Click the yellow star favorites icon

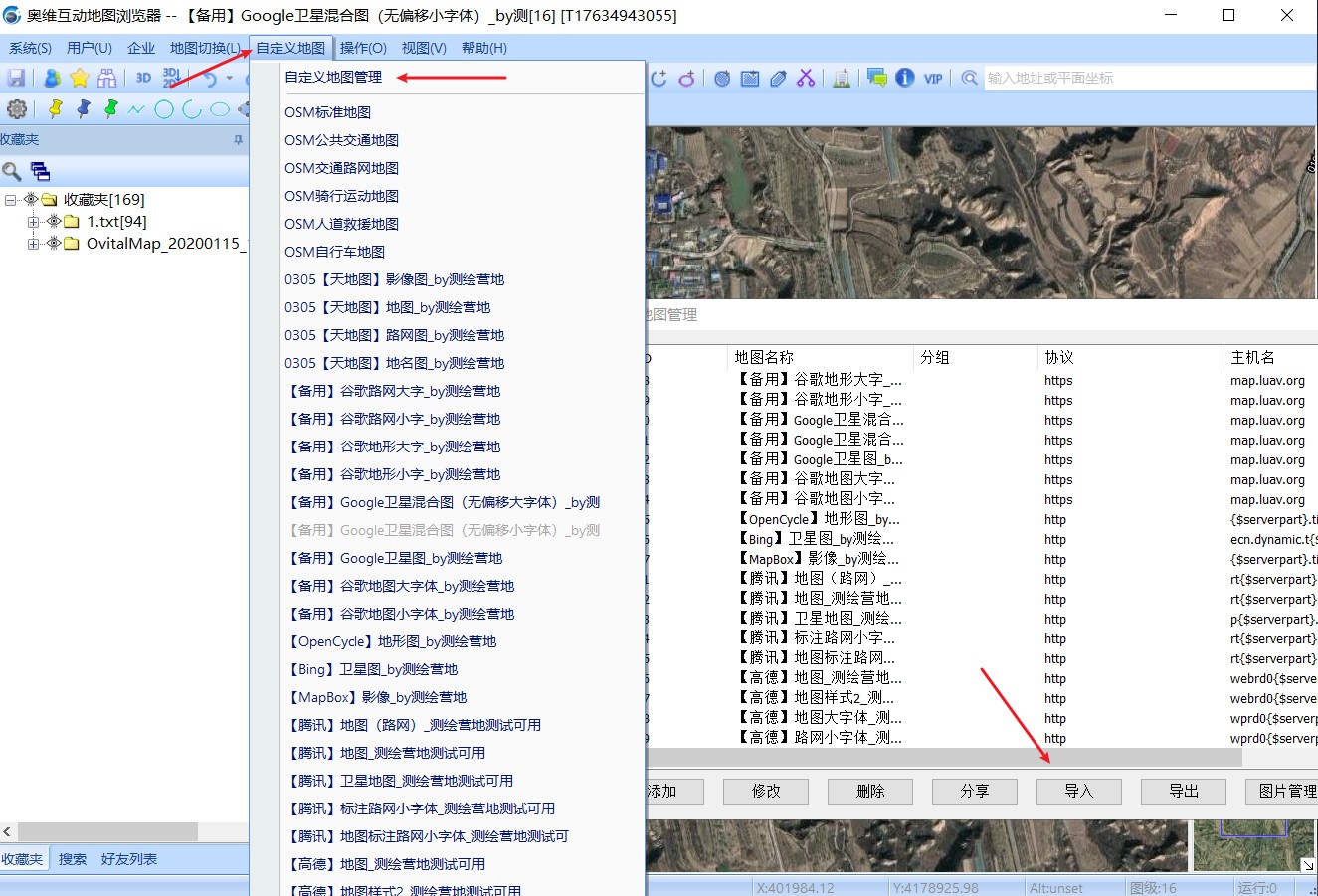pos(80,78)
